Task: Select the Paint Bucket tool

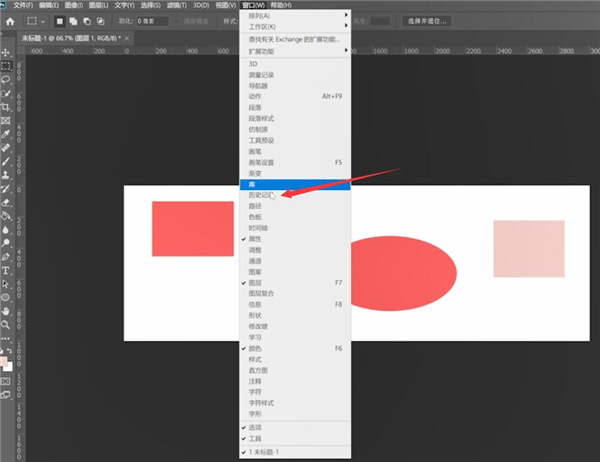Action: [x=6, y=216]
